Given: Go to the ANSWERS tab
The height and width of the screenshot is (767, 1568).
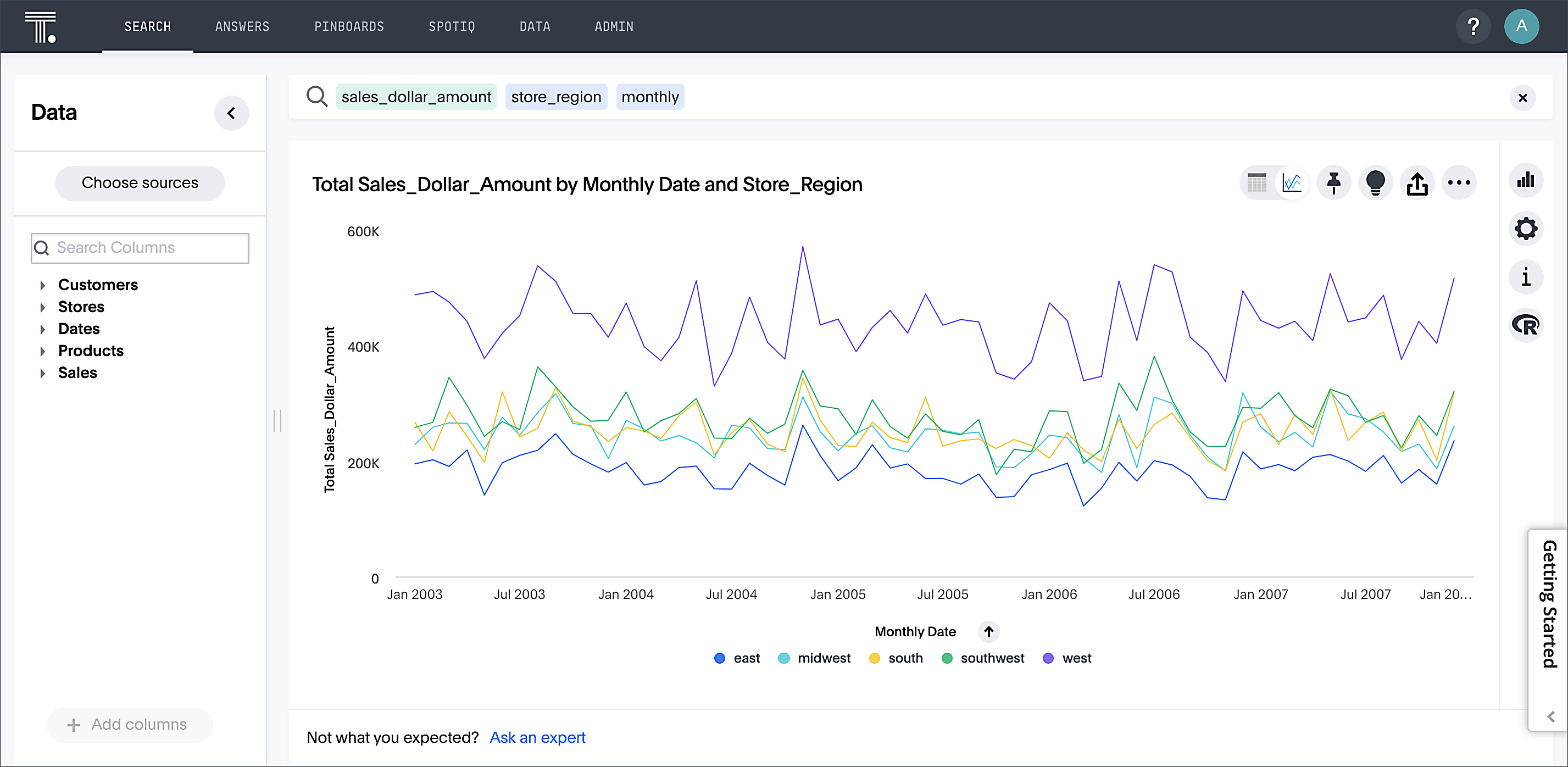Looking at the screenshot, I should 242,26.
